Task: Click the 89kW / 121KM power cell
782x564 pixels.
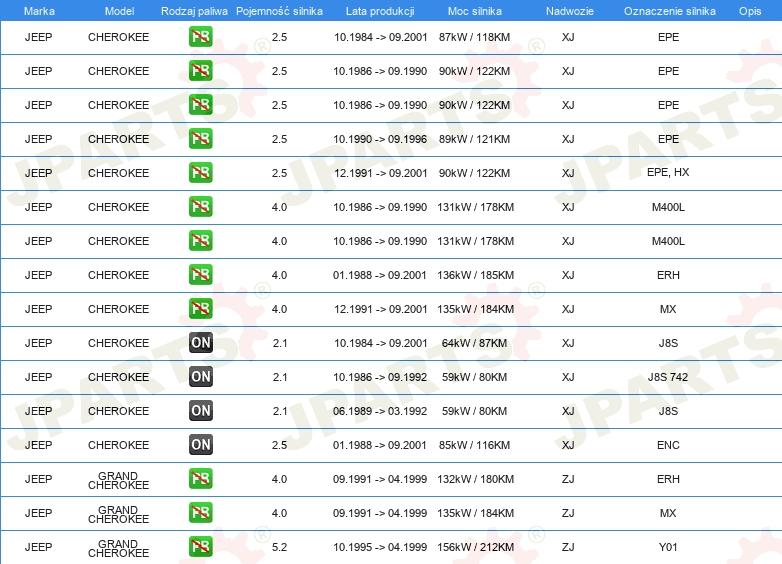Action: tap(474, 139)
